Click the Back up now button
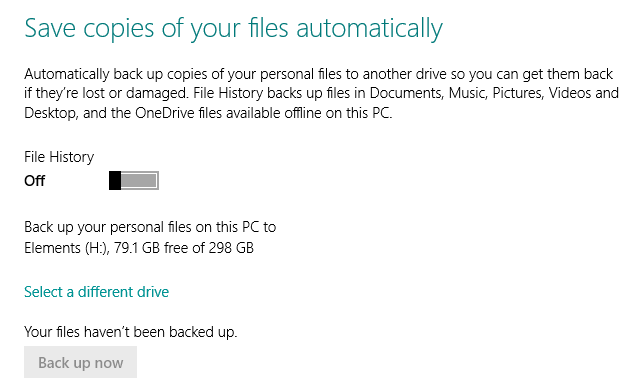Screen dimensions: 632x388 pyautogui.click(x=81, y=363)
